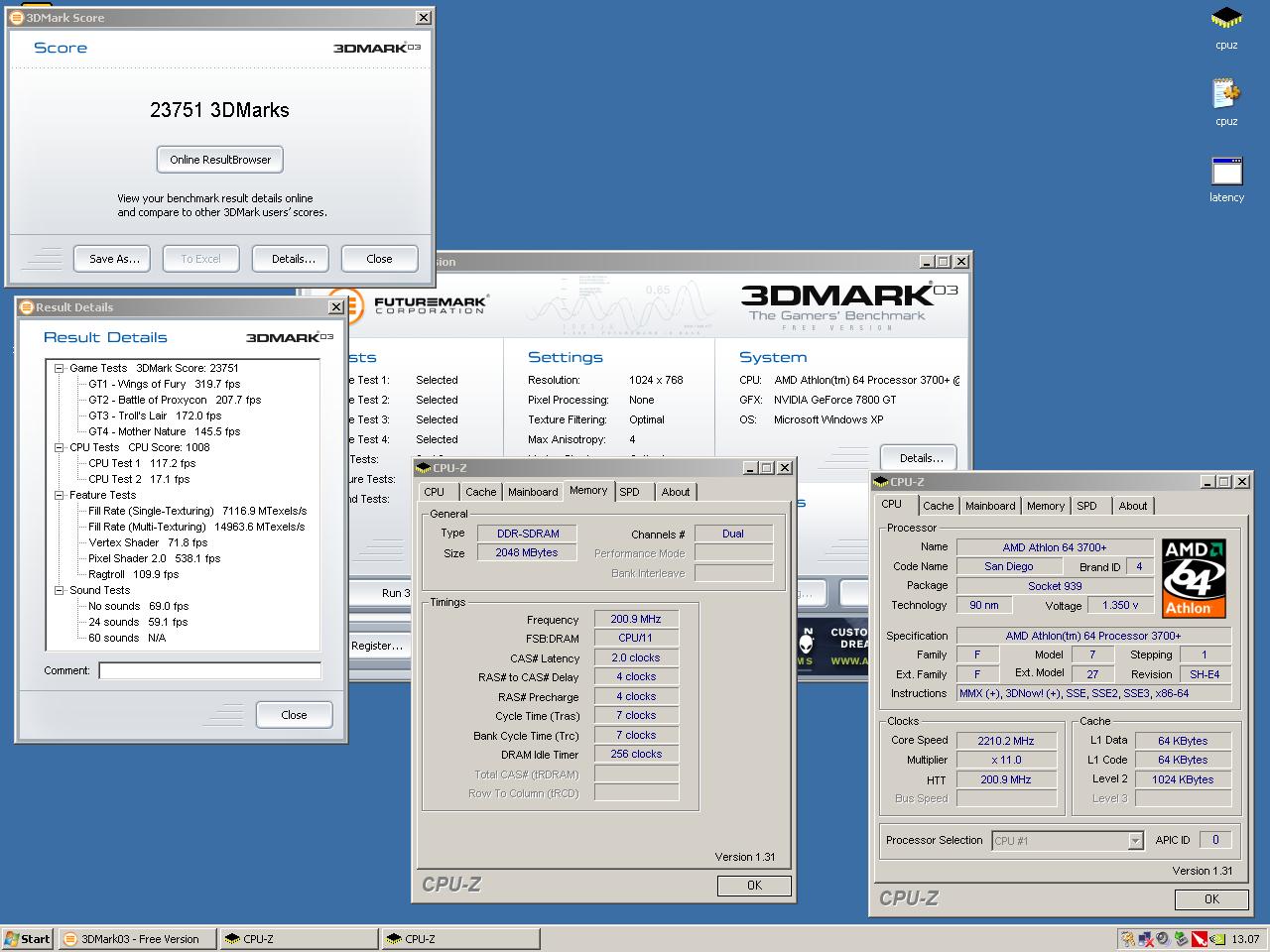Click the Result Details window title icon
This screenshot has width=1270, height=952.
pos(27,307)
